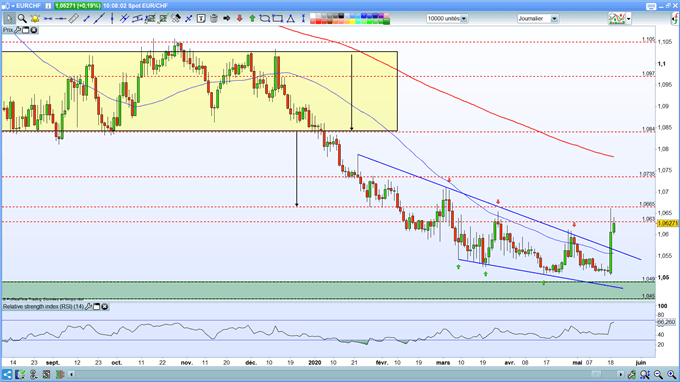The height and width of the screenshot is (382, 680).
Task: Click the instrument info icon beside EURCHF
Action: 48,6
